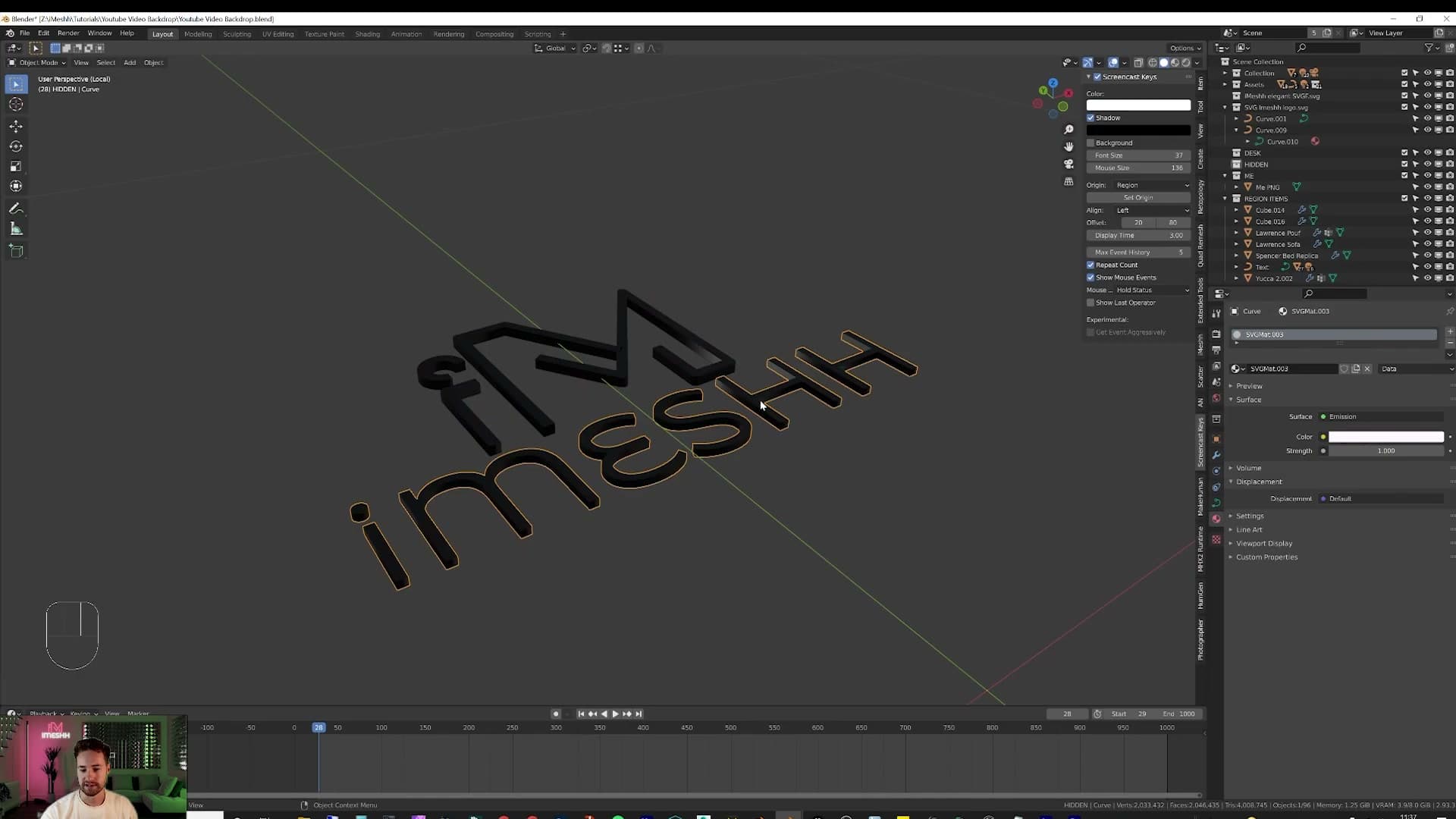Open the Physics properties tab

1216,471
